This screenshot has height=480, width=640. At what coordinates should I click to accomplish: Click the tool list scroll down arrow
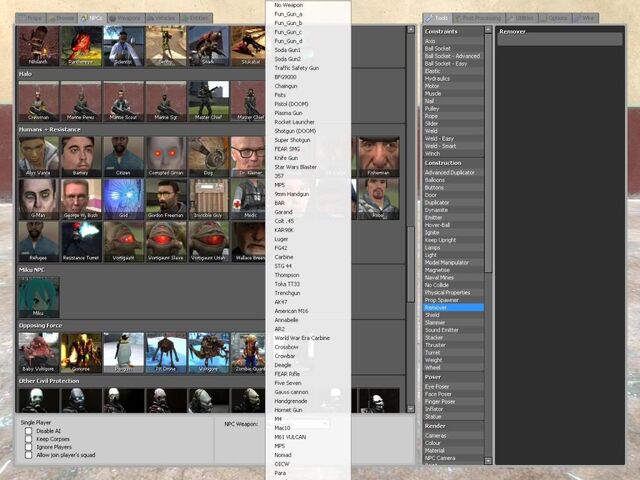[488, 460]
